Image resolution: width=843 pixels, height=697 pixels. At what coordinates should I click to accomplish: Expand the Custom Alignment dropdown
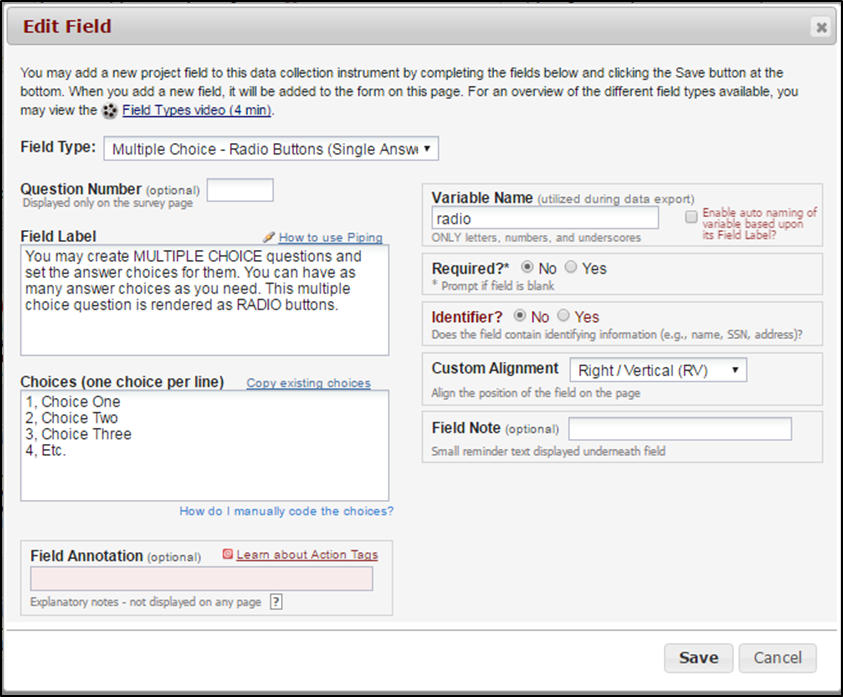point(657,370)
